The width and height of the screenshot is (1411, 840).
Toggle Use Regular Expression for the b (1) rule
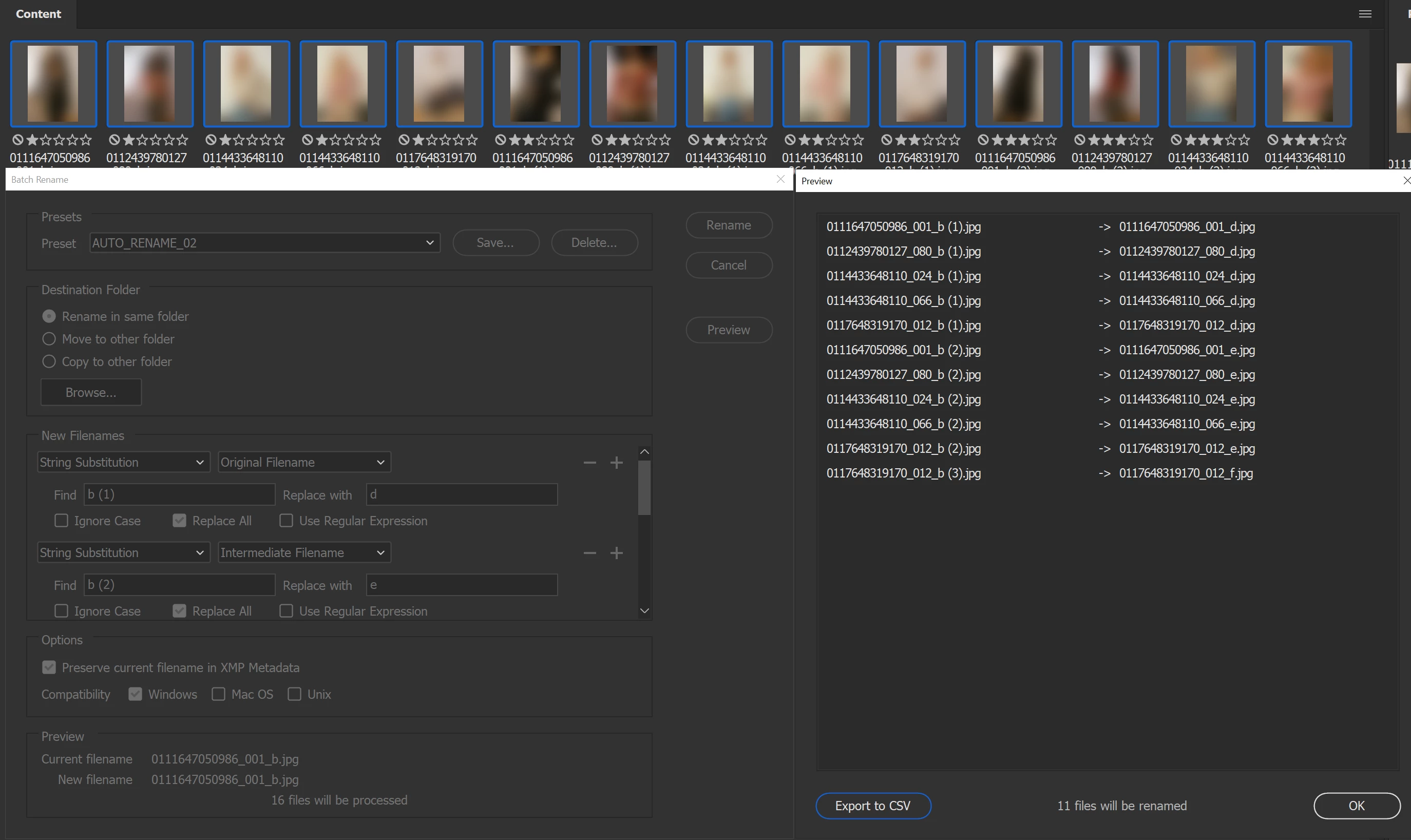pyautogui.click(x=286, y=521)
